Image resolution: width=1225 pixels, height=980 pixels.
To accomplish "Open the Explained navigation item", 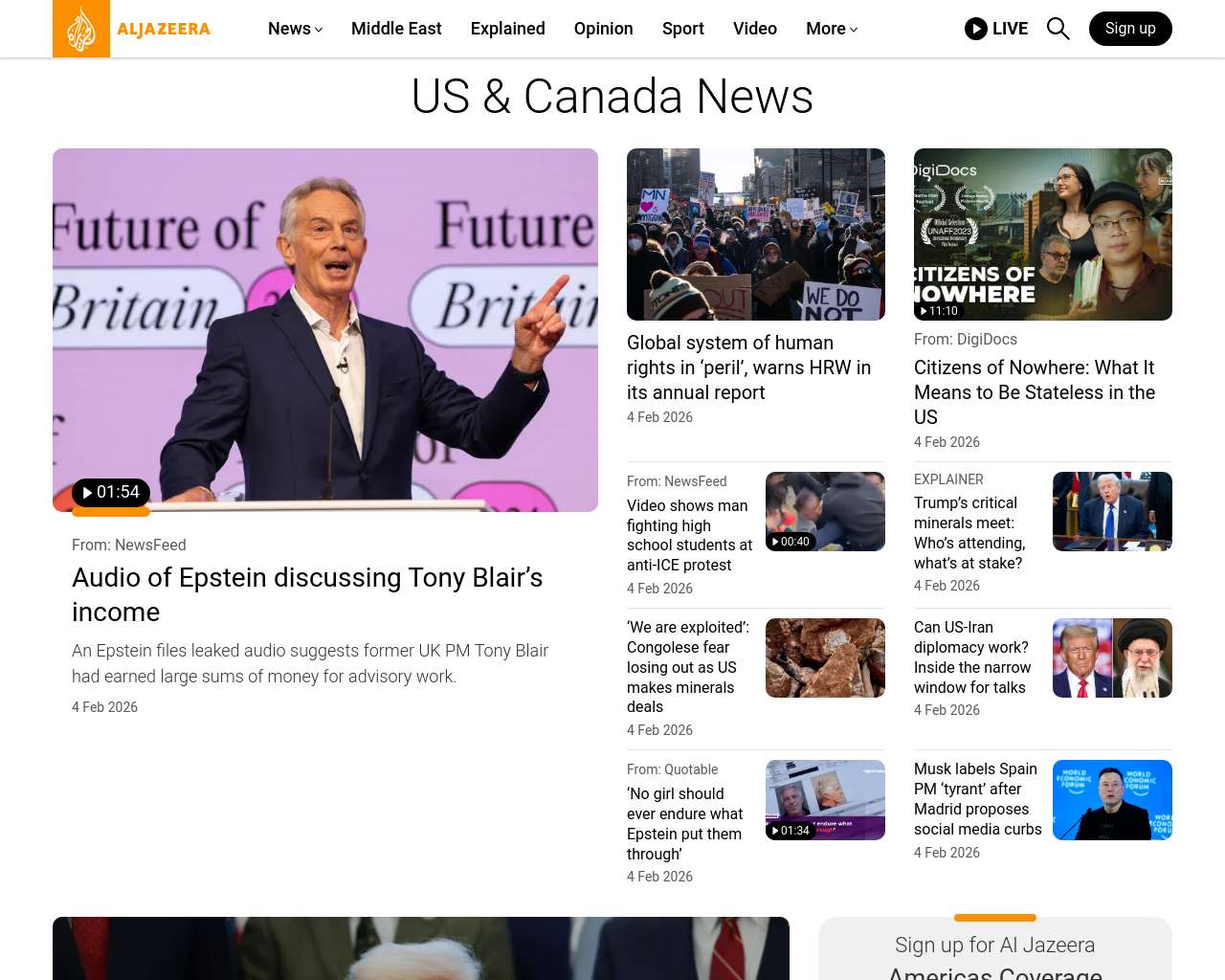I will coord(507,29).
